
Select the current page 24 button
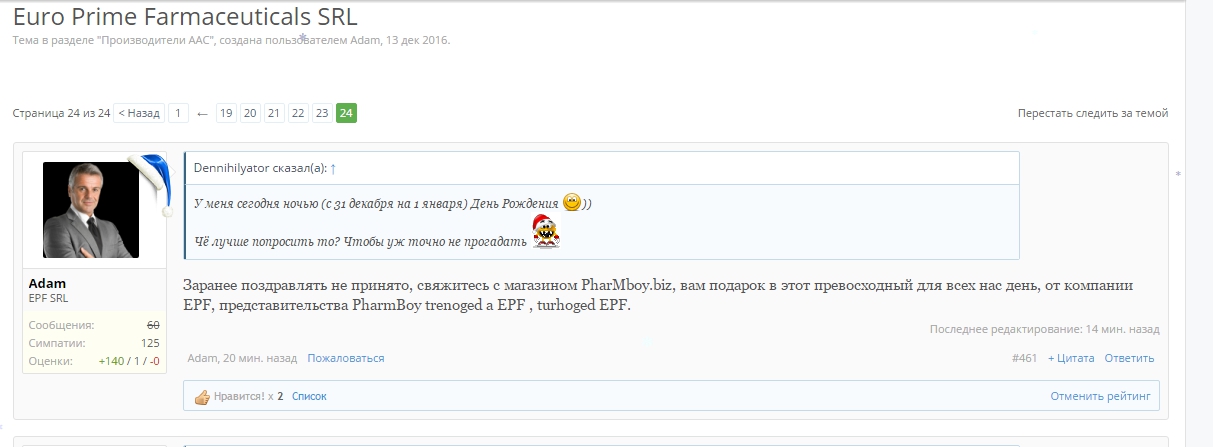[346, 113]
